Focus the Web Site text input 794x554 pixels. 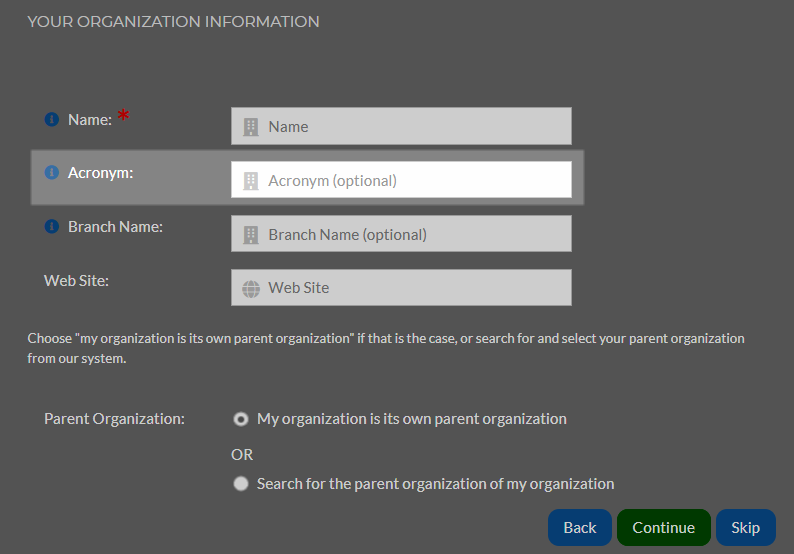pyautogui.click(x=401, y=288)
